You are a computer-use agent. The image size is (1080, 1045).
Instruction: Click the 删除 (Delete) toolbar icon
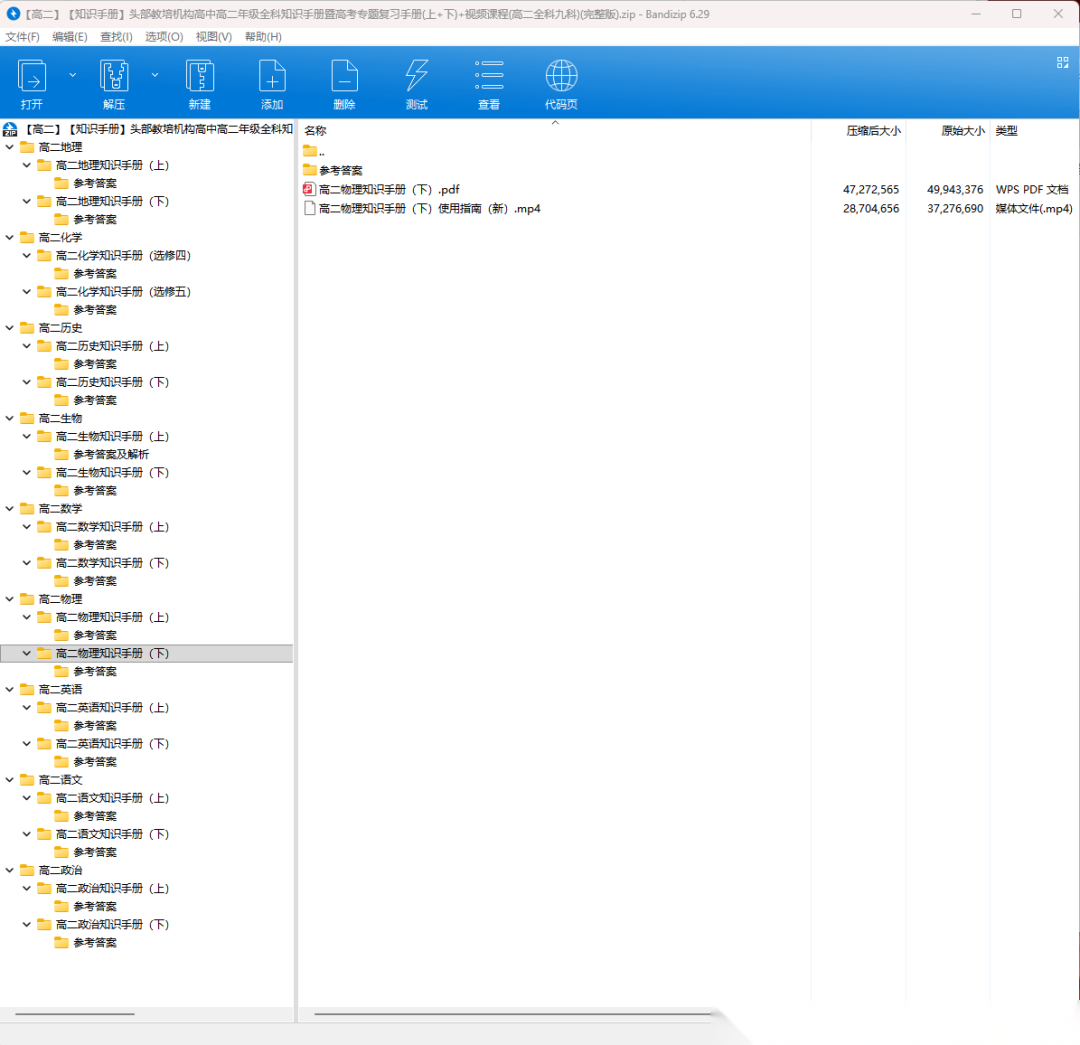(344, 77)
